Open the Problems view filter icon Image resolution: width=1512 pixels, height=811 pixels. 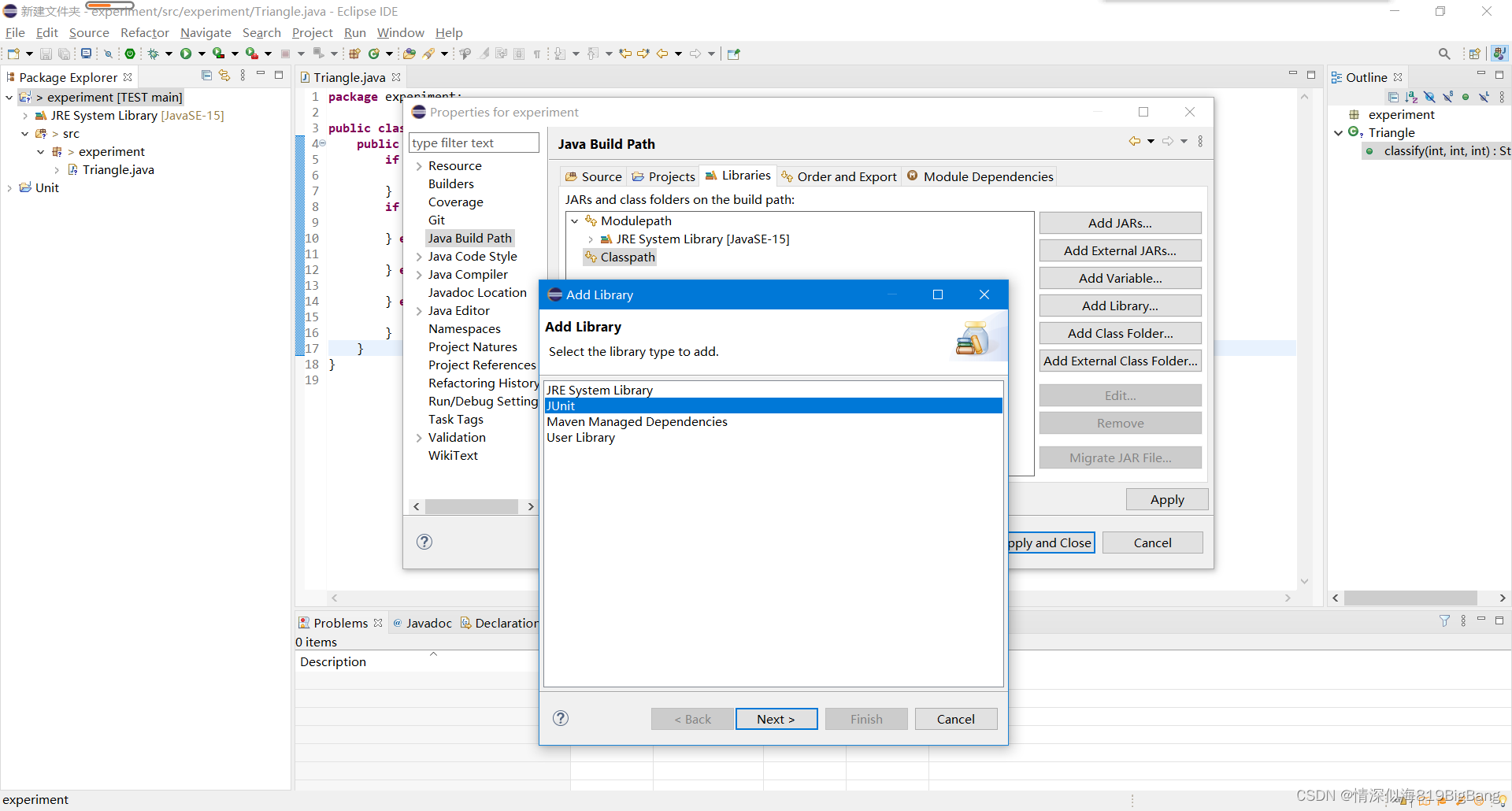point(1444,621)
